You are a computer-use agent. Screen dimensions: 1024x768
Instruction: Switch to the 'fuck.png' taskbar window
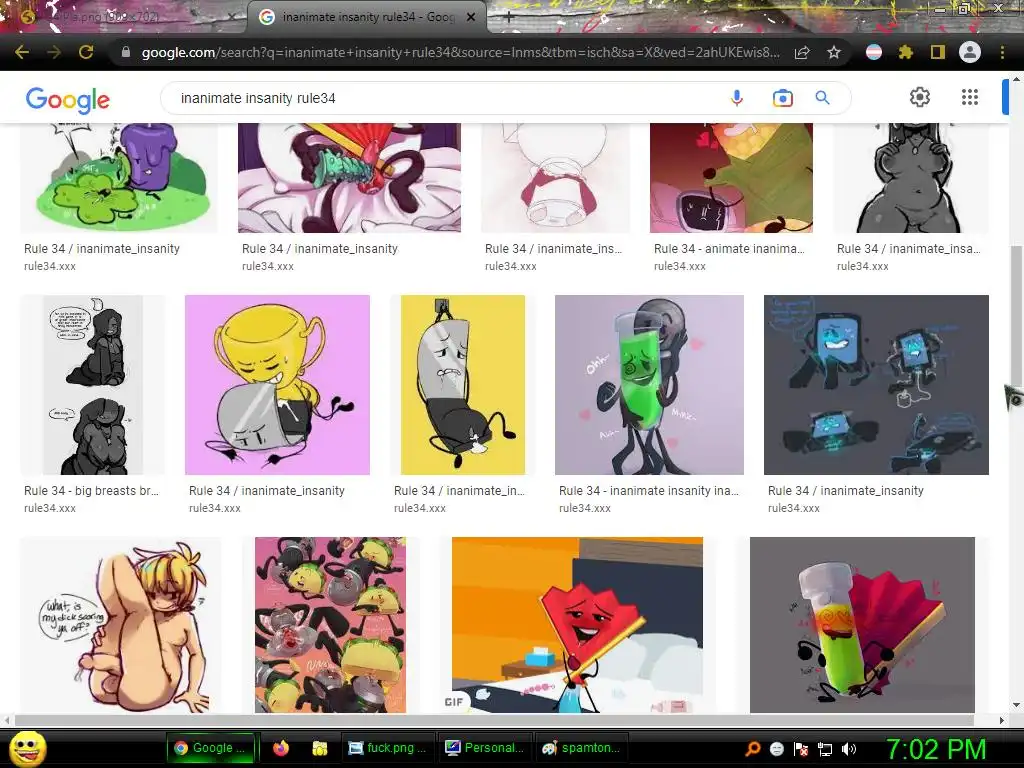(387, 748)
